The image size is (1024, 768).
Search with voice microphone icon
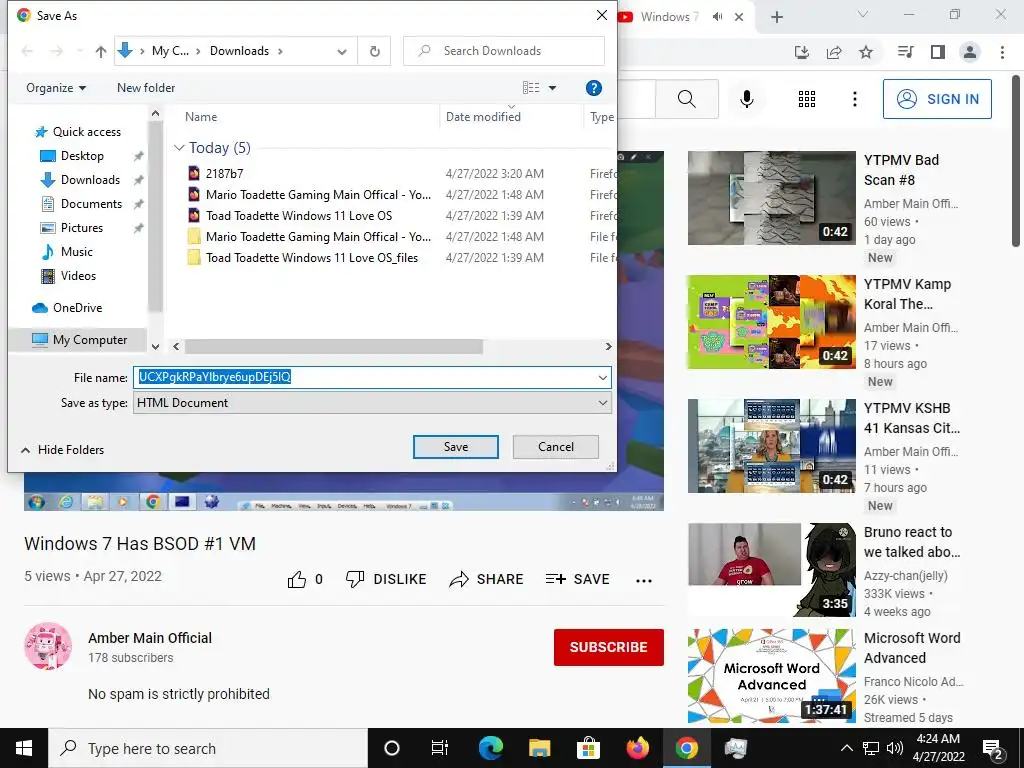(746, 99)
